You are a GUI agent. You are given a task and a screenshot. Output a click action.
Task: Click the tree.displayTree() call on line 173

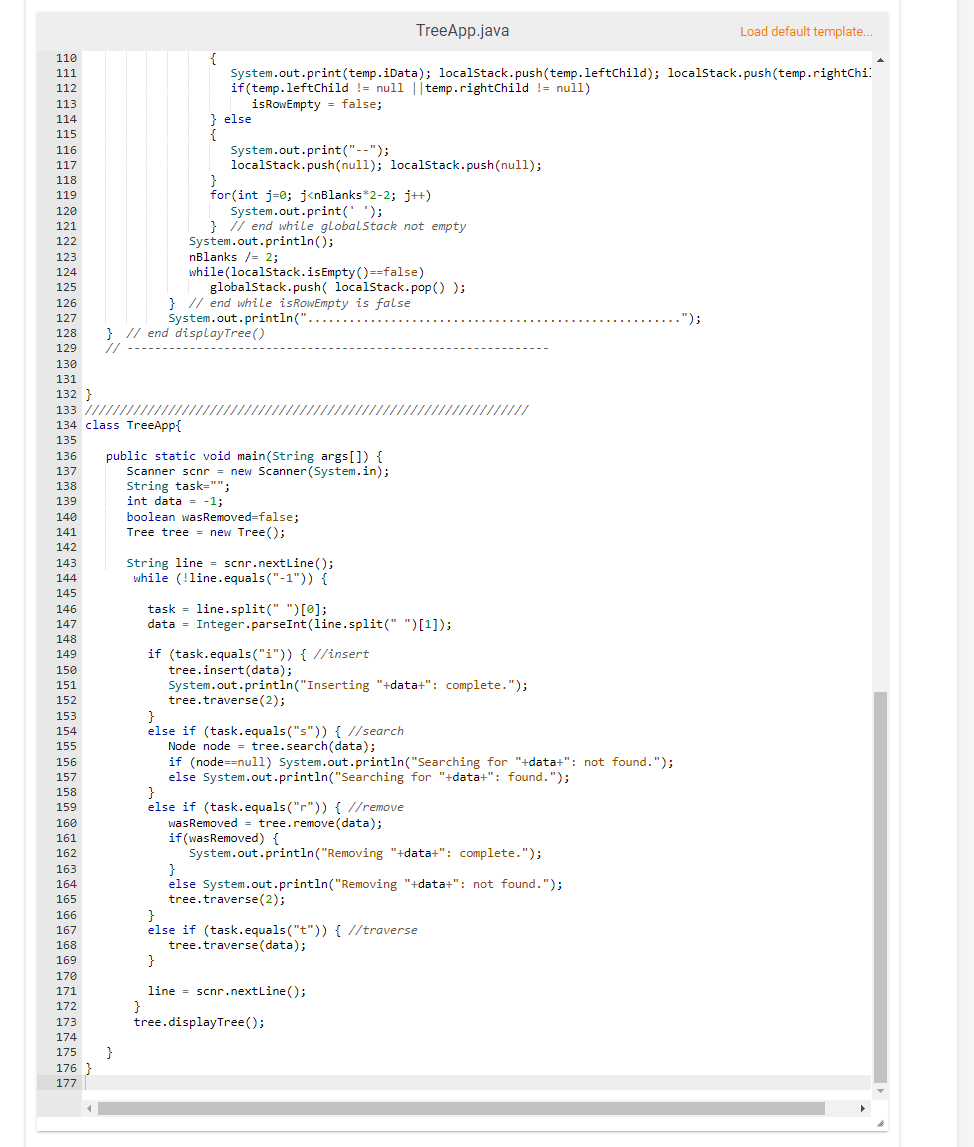(198, 1021)
